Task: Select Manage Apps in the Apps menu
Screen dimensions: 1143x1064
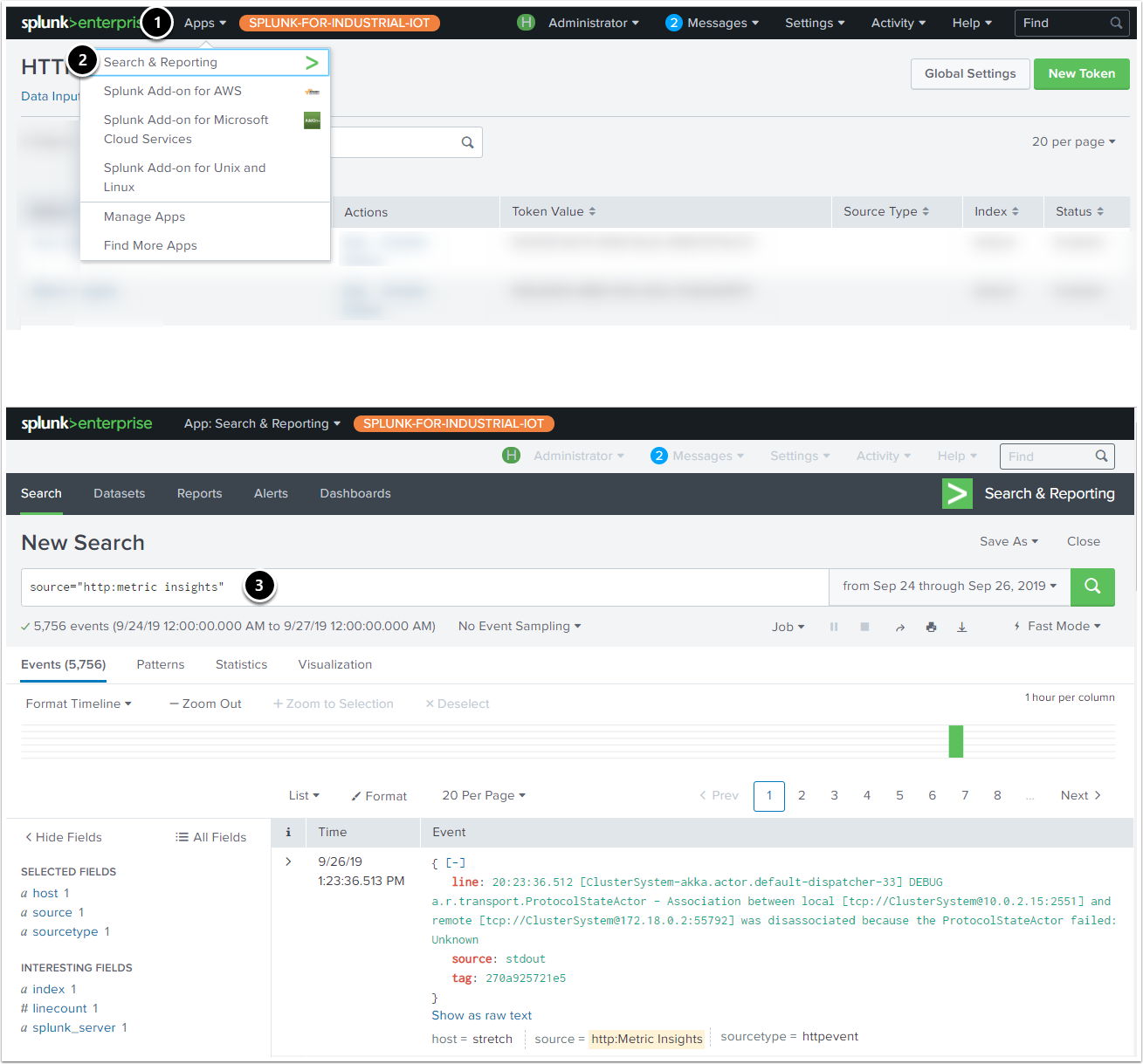Action: pyautogui.click(x=144, y=216)
